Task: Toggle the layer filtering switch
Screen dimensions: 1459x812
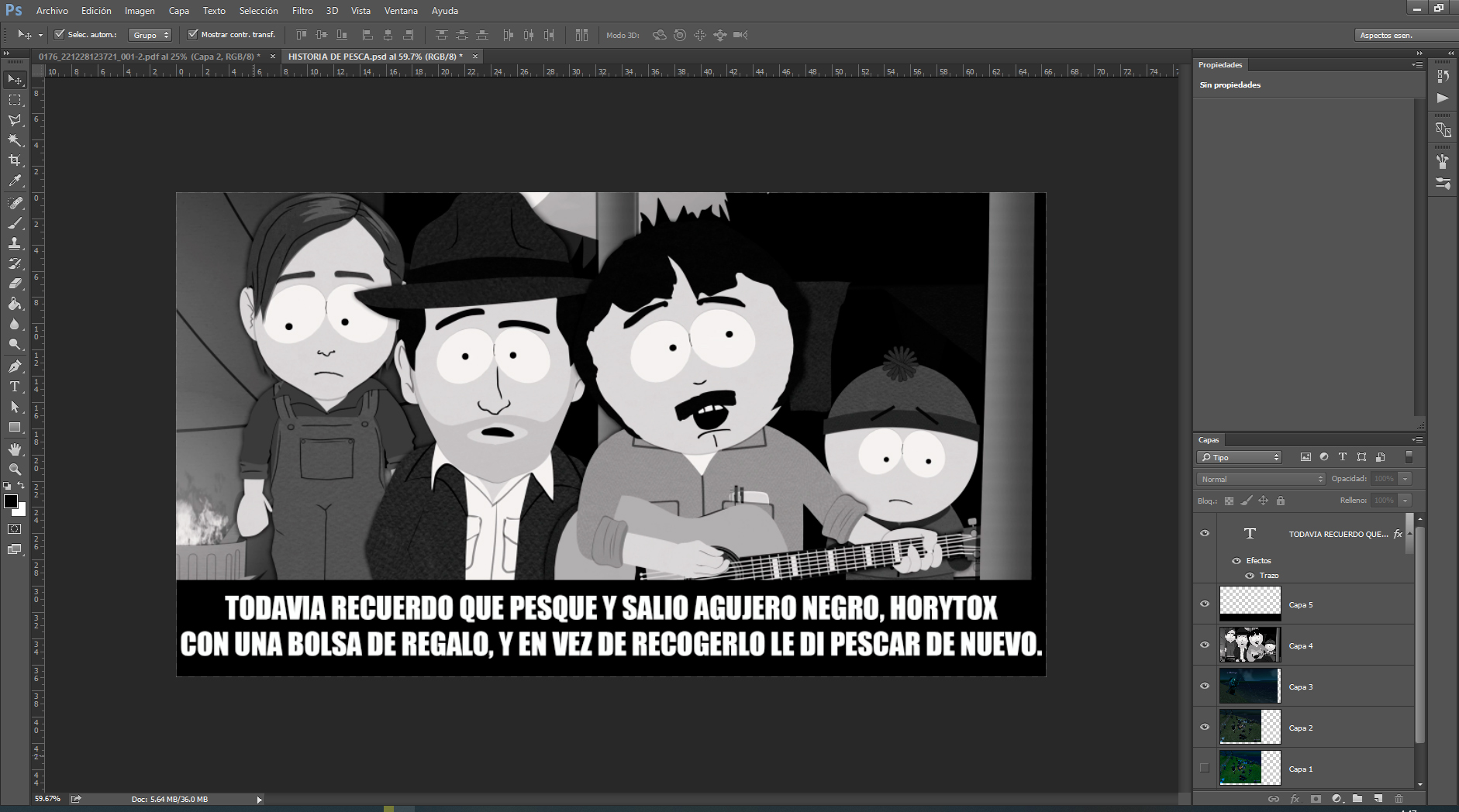Action: (1409, 457)
